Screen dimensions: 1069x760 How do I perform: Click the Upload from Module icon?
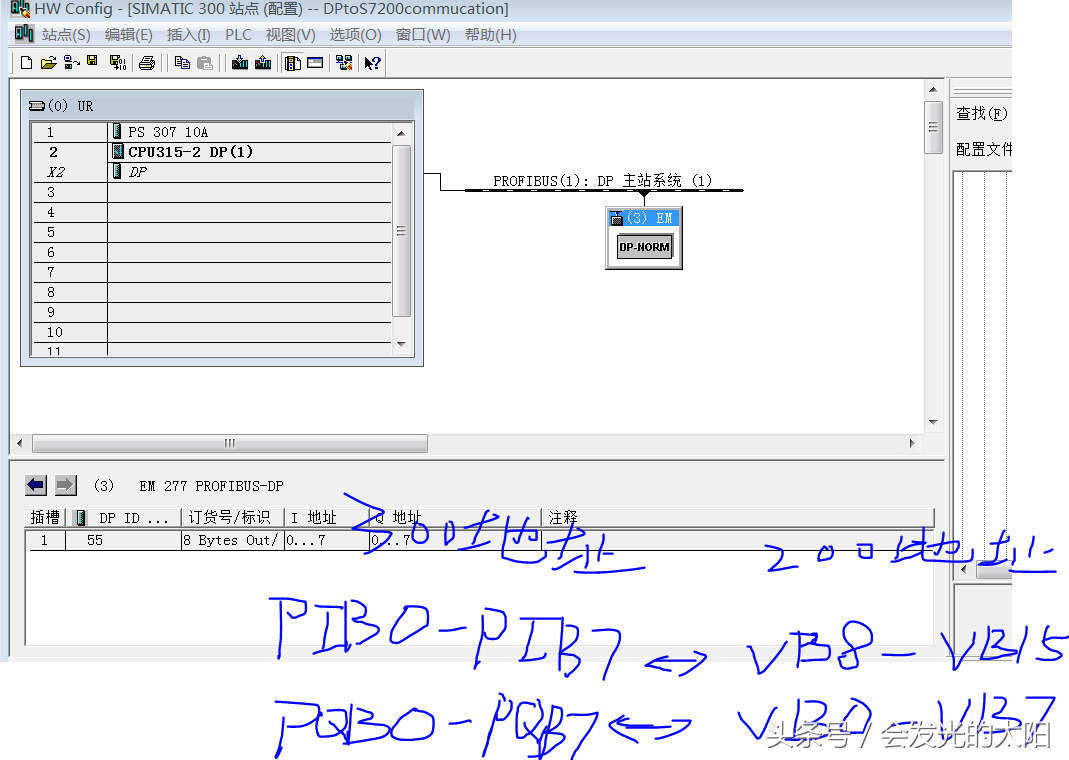tap(263, 63)
